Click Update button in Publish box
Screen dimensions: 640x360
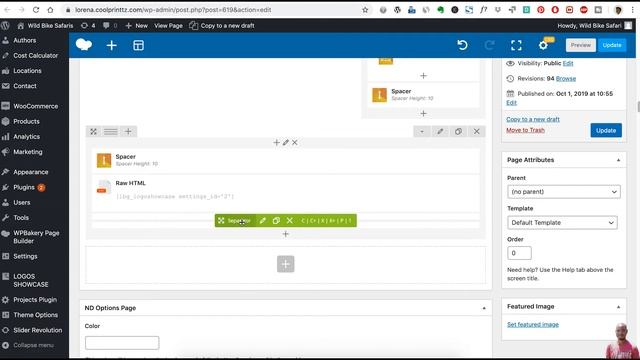point(606,130)
